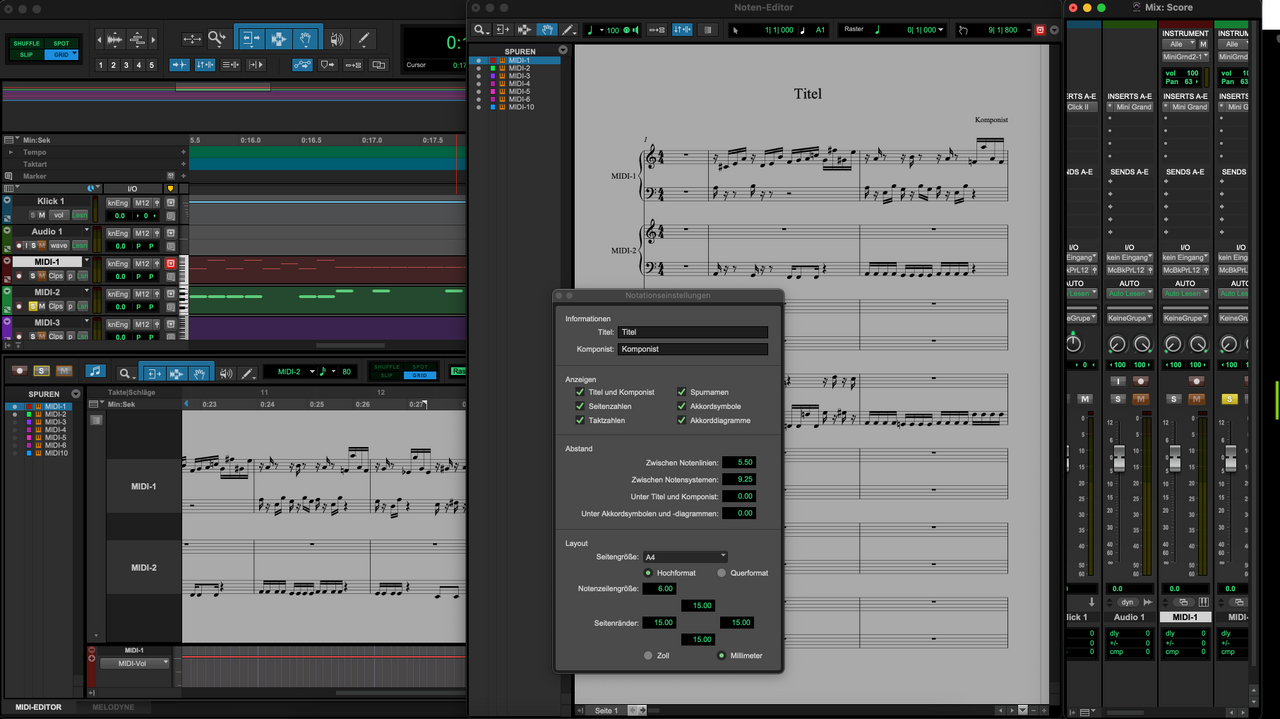Select the Pencil tool in Noten-Editor

pyautogui.click(x=569, y=30)
